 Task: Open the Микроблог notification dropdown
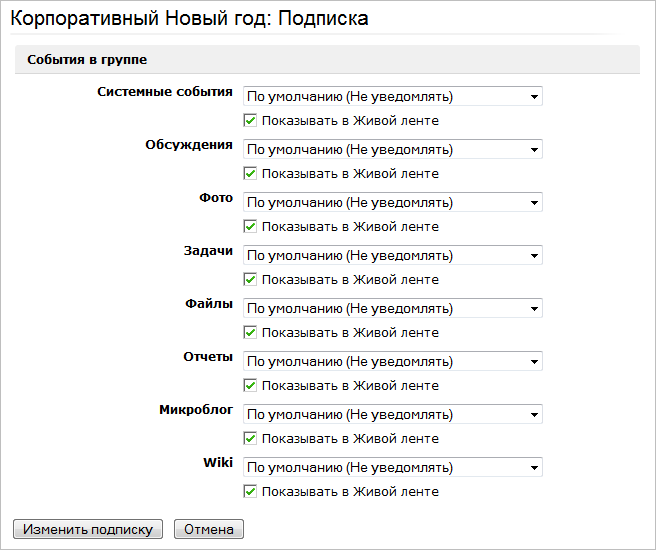tap(393, 415)
